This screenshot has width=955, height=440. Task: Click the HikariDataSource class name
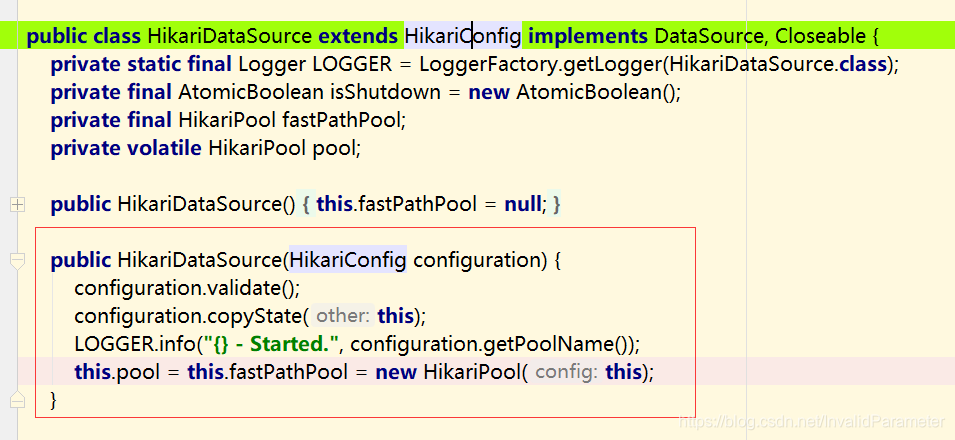click(x=230, y=37)
